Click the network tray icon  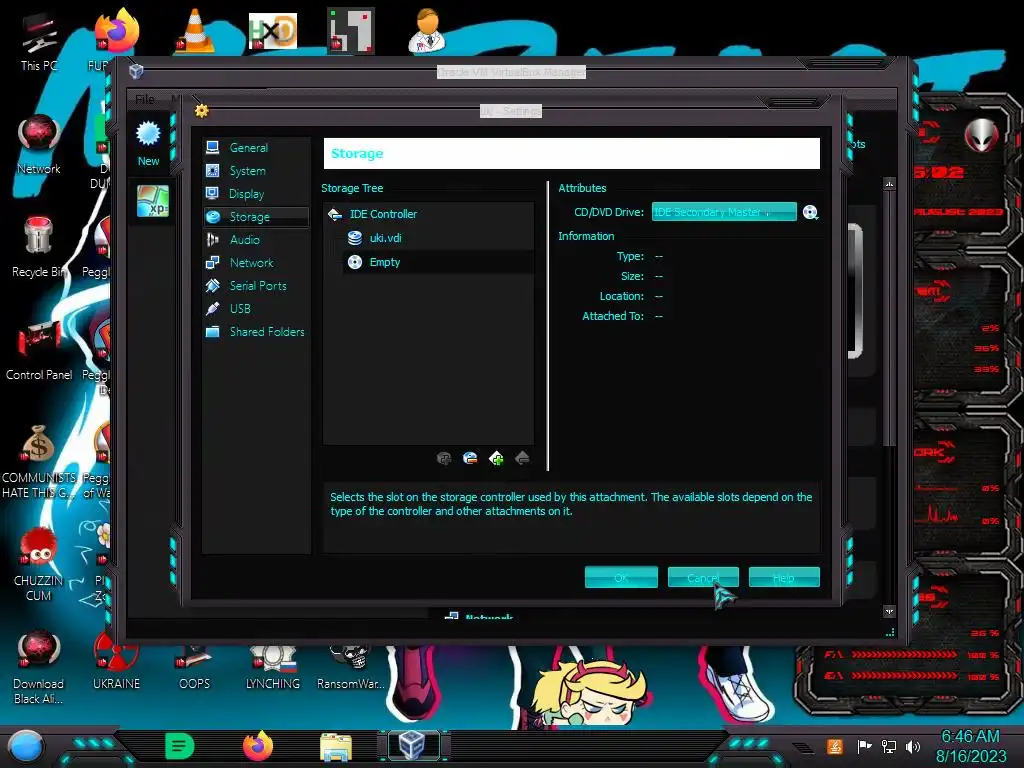click(889, 746)
